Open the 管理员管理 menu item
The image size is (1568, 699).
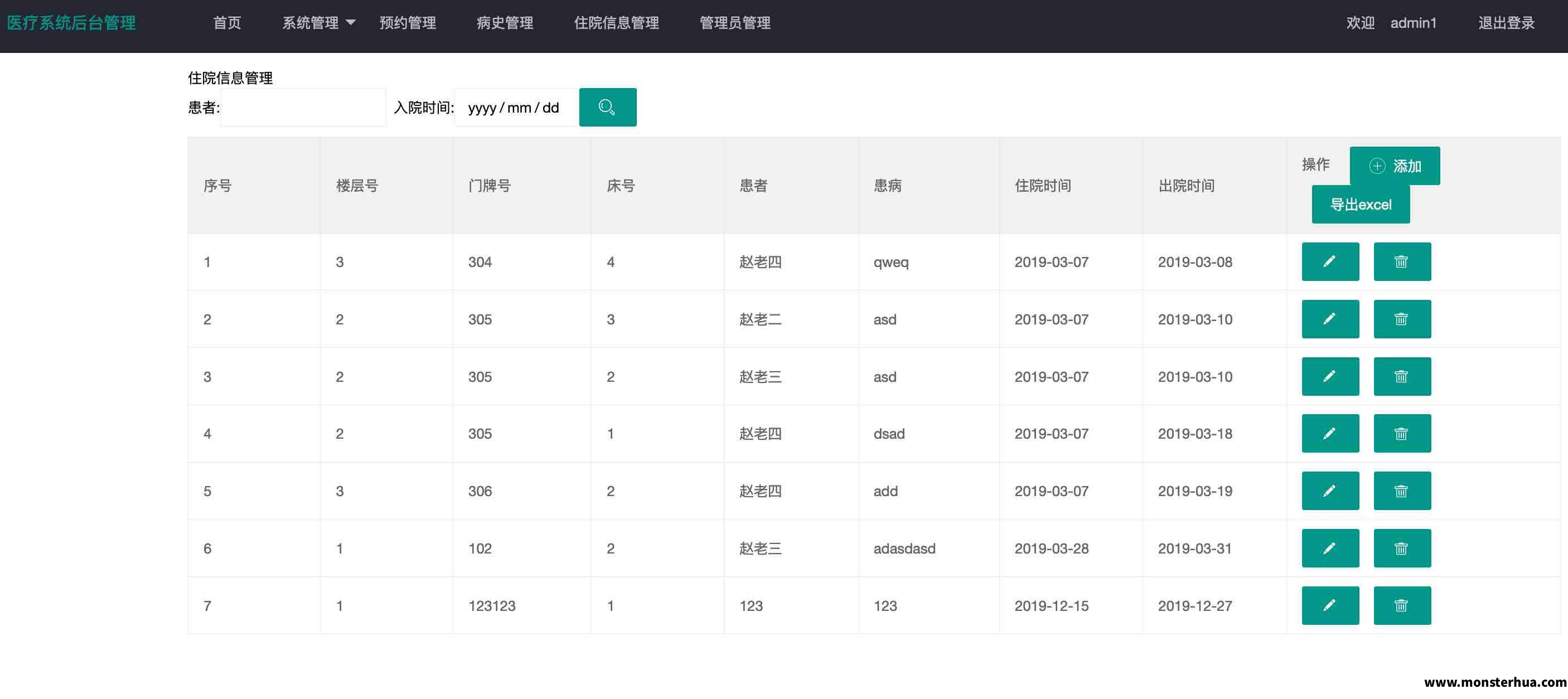pyautogui.click(x=735, y=23)
